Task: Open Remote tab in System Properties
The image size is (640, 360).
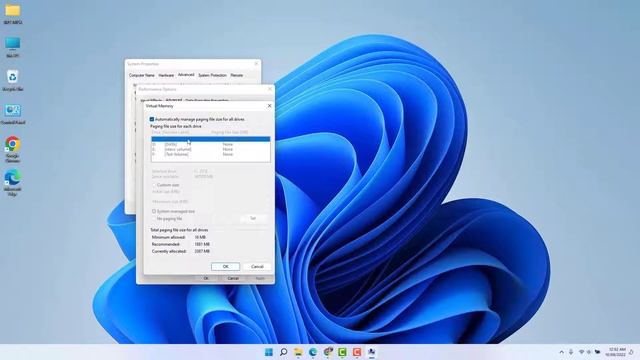Action: pos(237,76)
